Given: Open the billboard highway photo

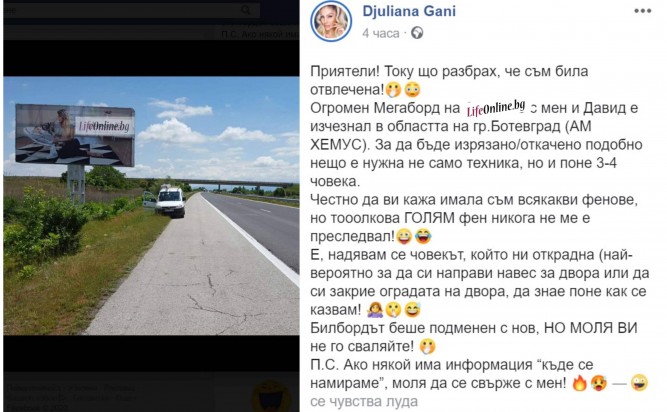Looking at the screenshot, I should click(151, 206).
